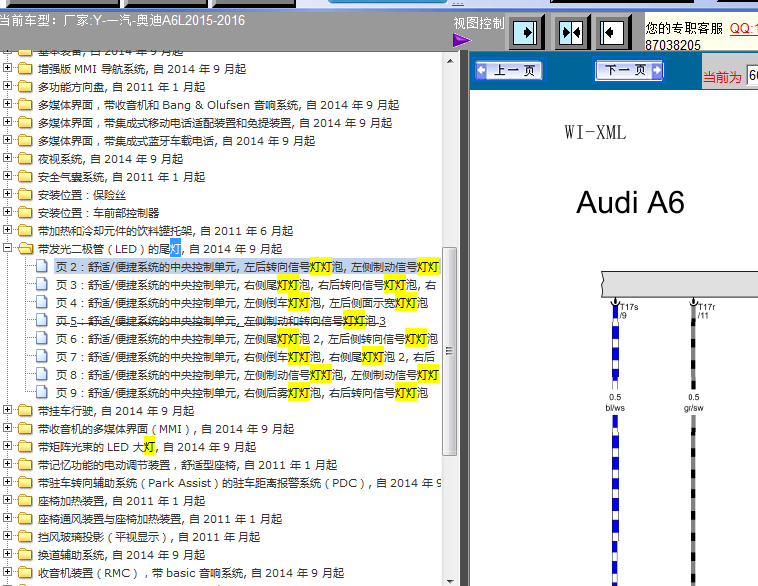The image size is (758, 586).
Task: Go to next page with 下一页 button
Action: (x=628, y=71)
